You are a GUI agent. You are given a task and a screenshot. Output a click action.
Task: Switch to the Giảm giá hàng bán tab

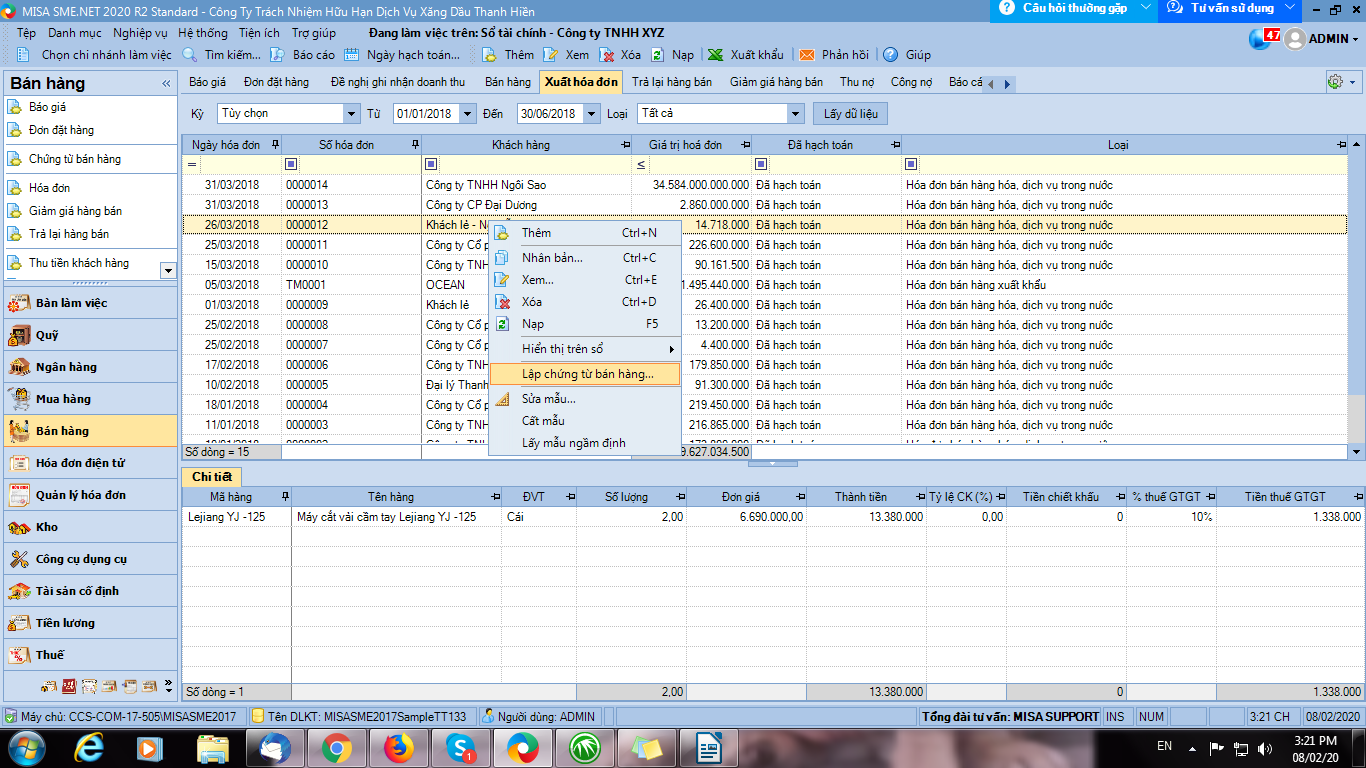tap(776, 82)
